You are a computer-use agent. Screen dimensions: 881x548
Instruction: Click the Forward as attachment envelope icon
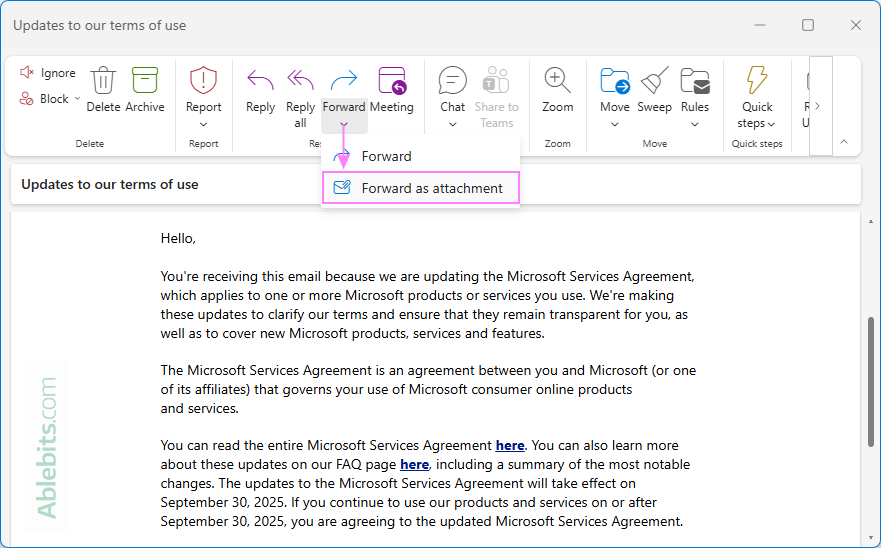coord(342,188)
